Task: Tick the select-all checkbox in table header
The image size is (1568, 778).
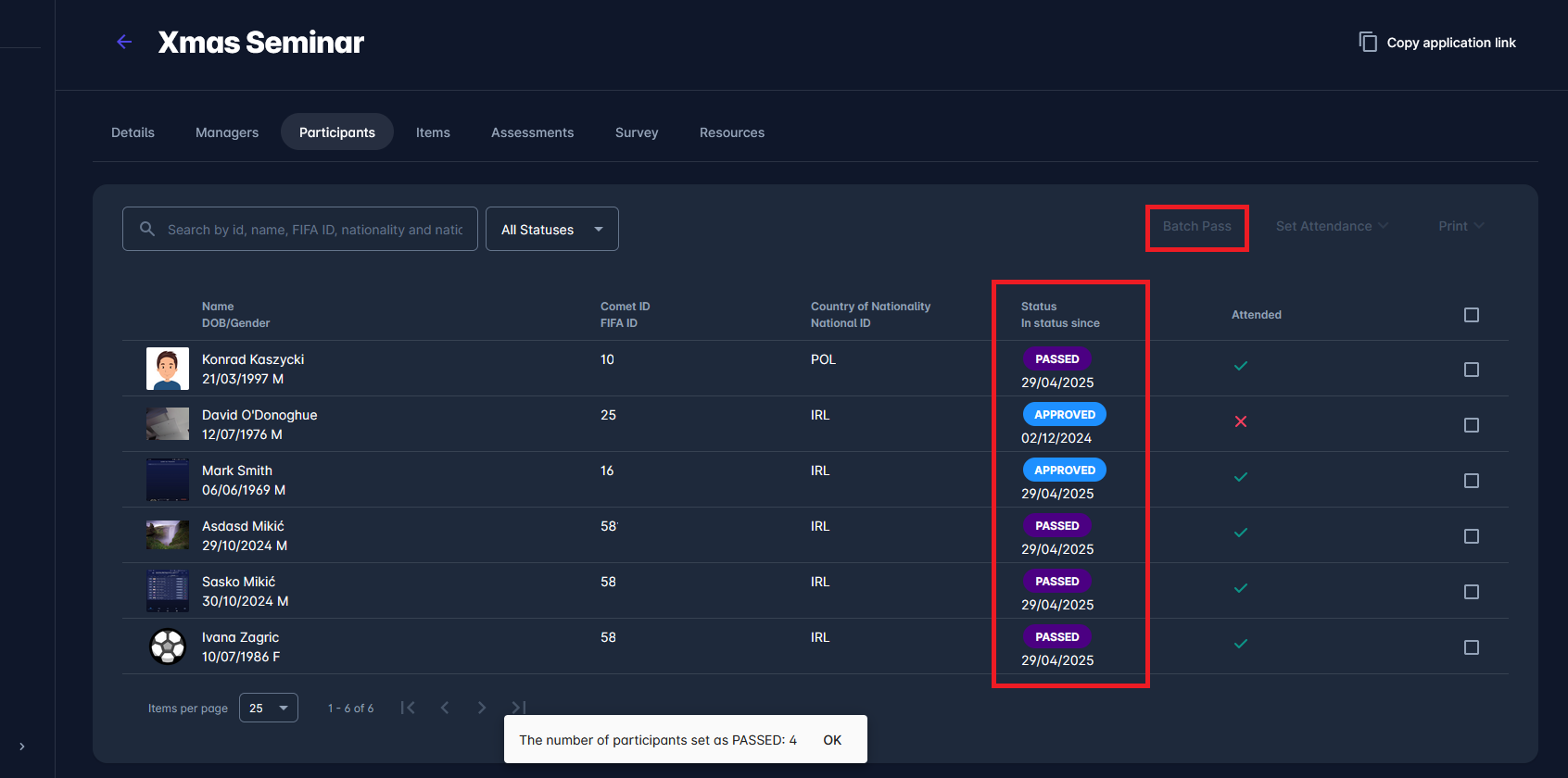Action: point(1471,315)
